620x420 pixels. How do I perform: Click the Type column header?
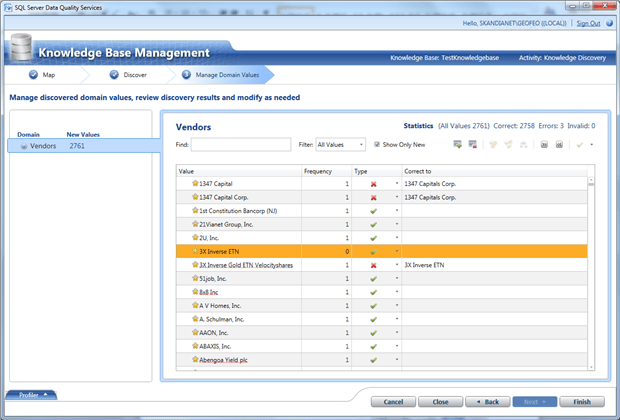[376, 171]
